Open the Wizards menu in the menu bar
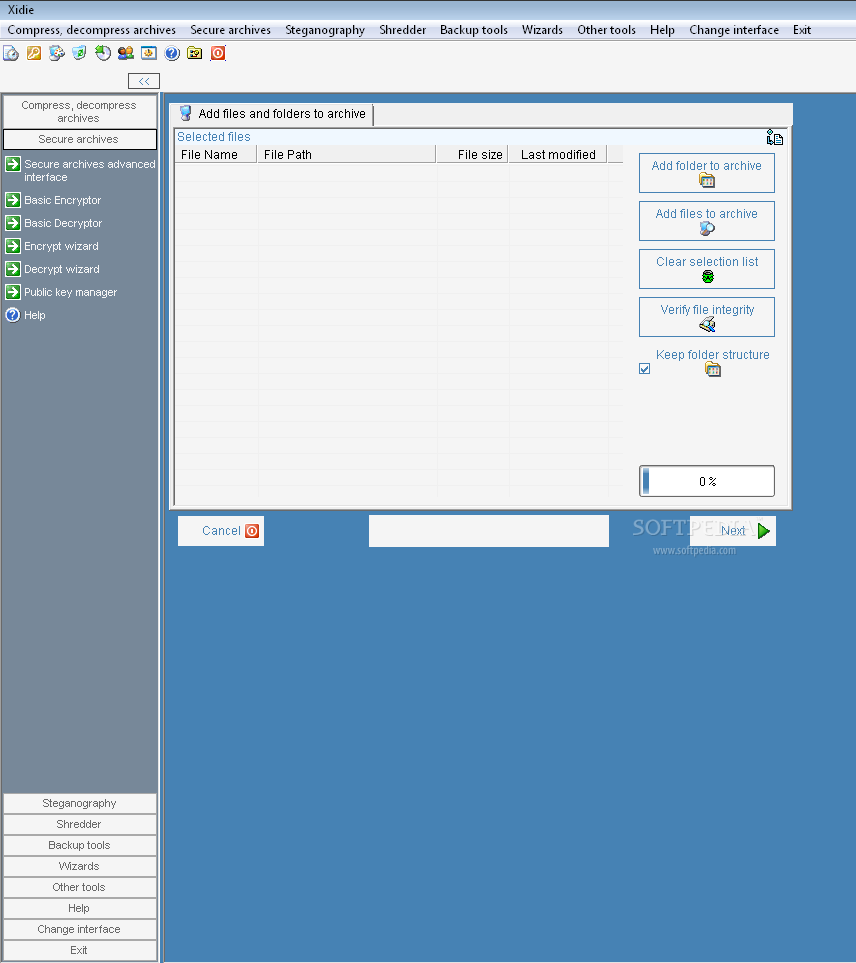 tap(542, 30)
